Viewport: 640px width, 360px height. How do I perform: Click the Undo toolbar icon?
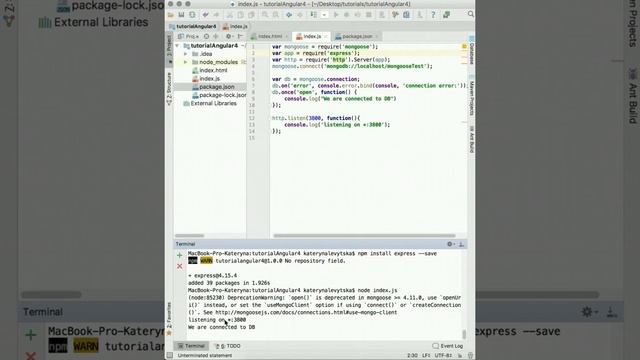[x=206, y=15]
